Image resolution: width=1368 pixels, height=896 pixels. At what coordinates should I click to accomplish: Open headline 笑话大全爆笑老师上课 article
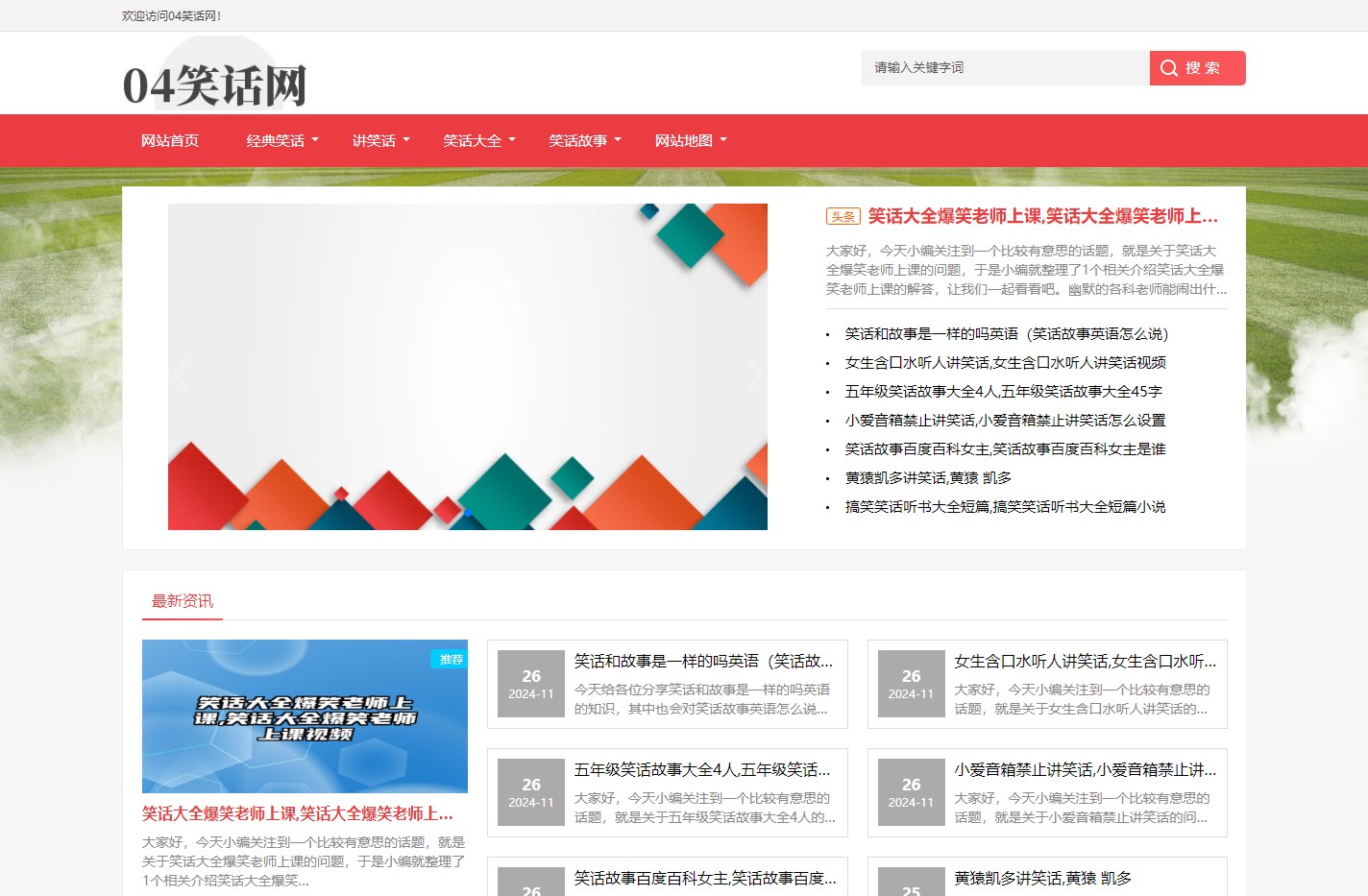click(x=1042, y=216)
